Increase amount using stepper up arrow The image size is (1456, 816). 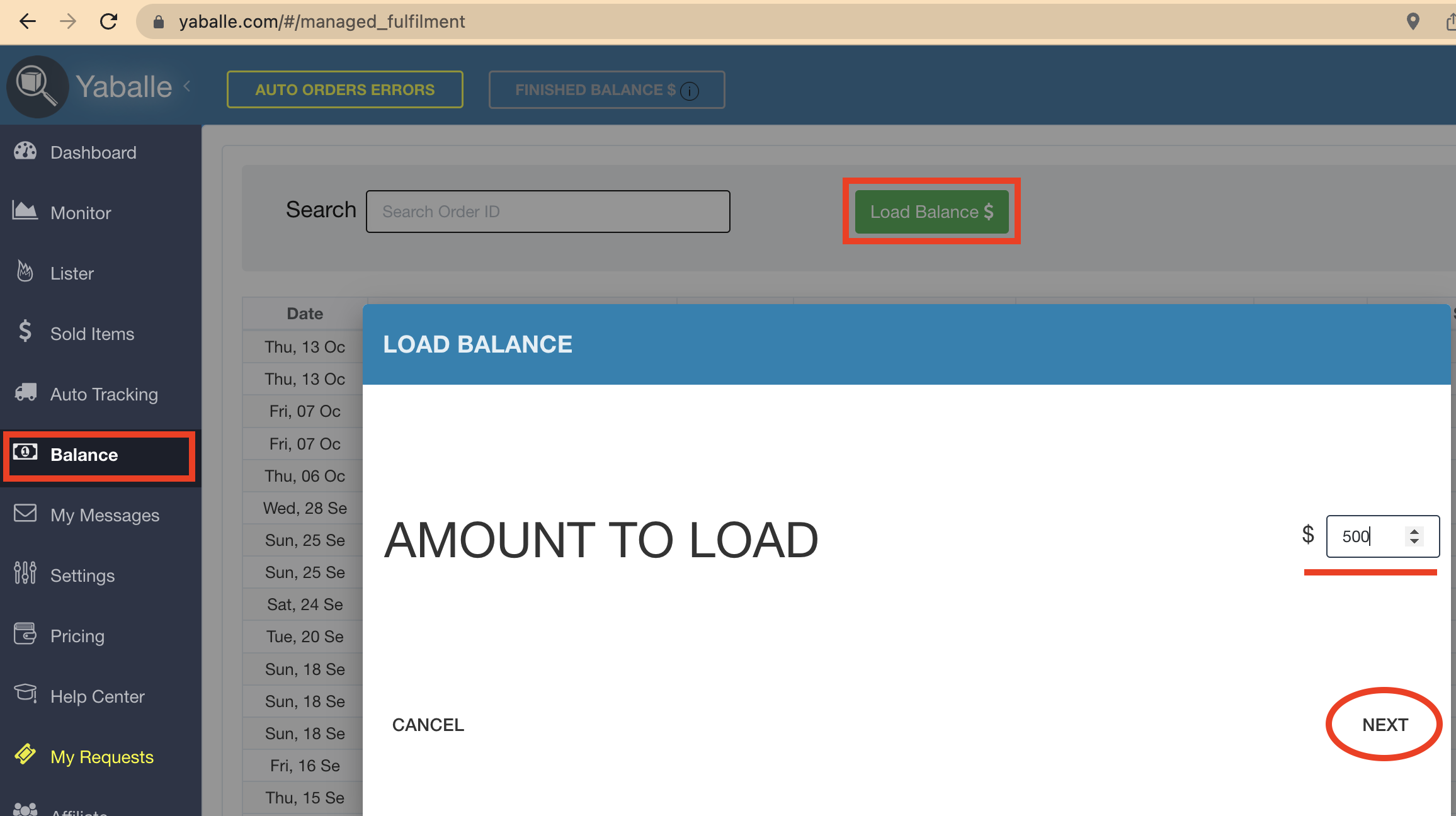pos(1414,531)
